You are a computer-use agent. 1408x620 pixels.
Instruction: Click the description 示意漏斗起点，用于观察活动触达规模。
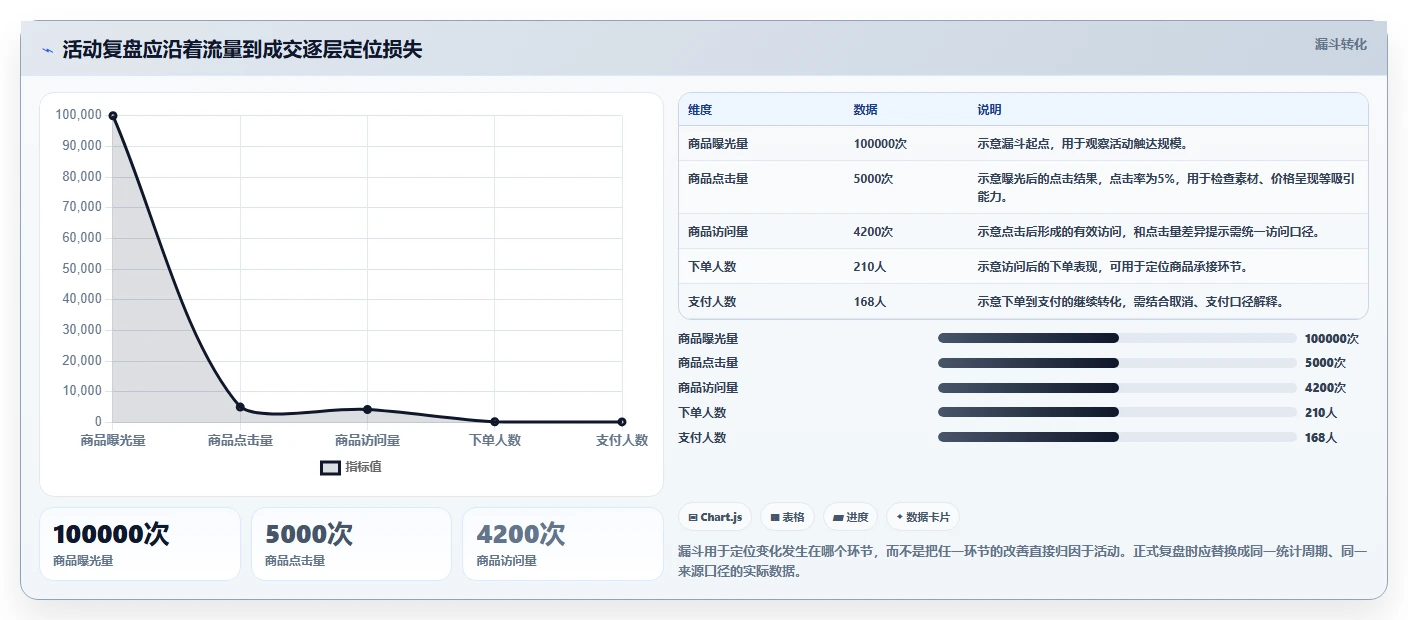tap(1083, 144)
